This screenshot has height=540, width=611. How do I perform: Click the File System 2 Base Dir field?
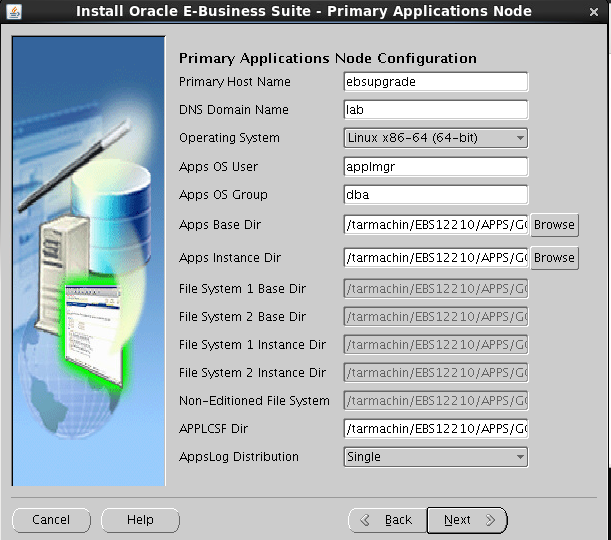pyautogui.click(x=436, y=317)
